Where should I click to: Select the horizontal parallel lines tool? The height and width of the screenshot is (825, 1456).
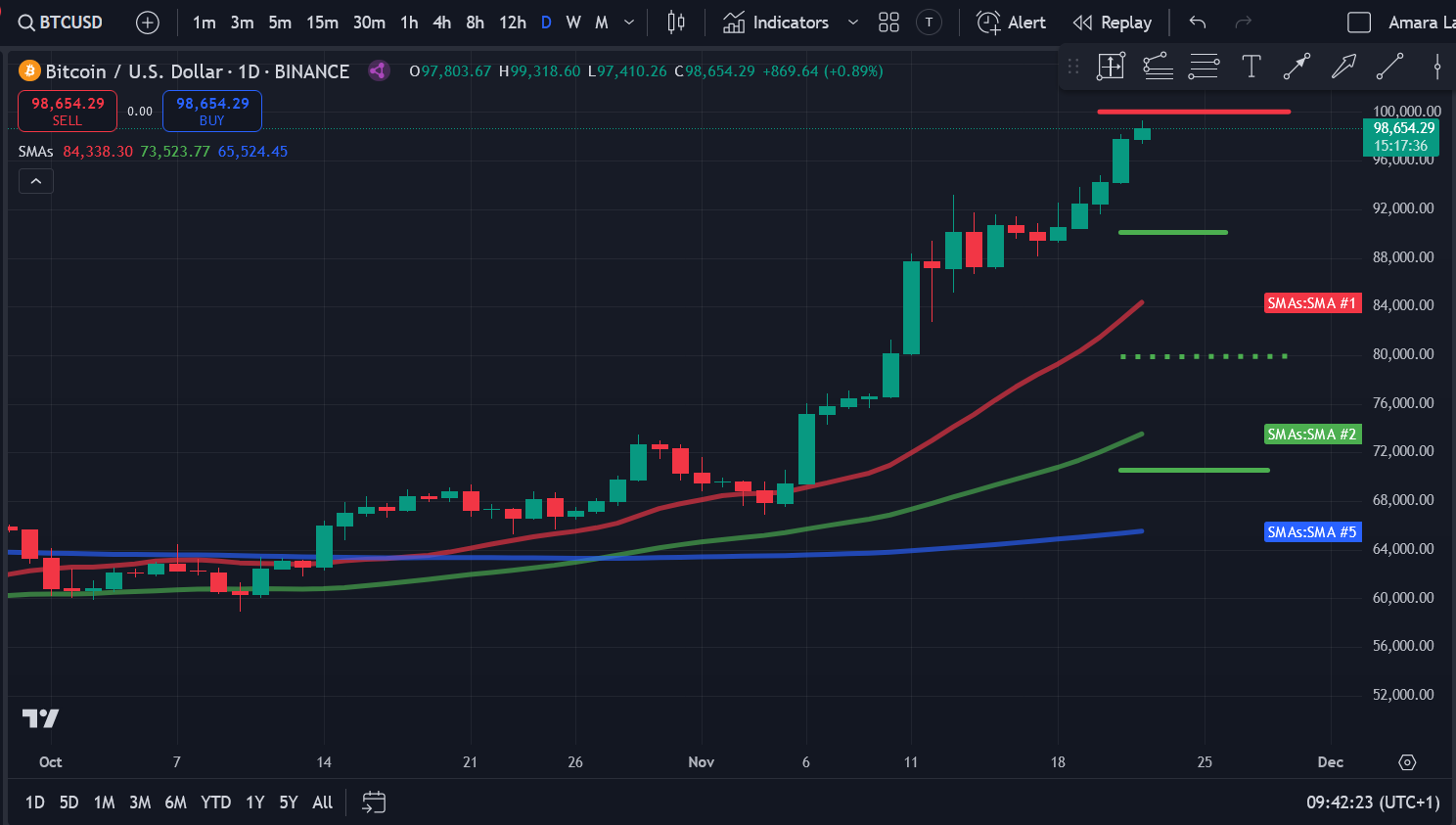(1204, 67)
